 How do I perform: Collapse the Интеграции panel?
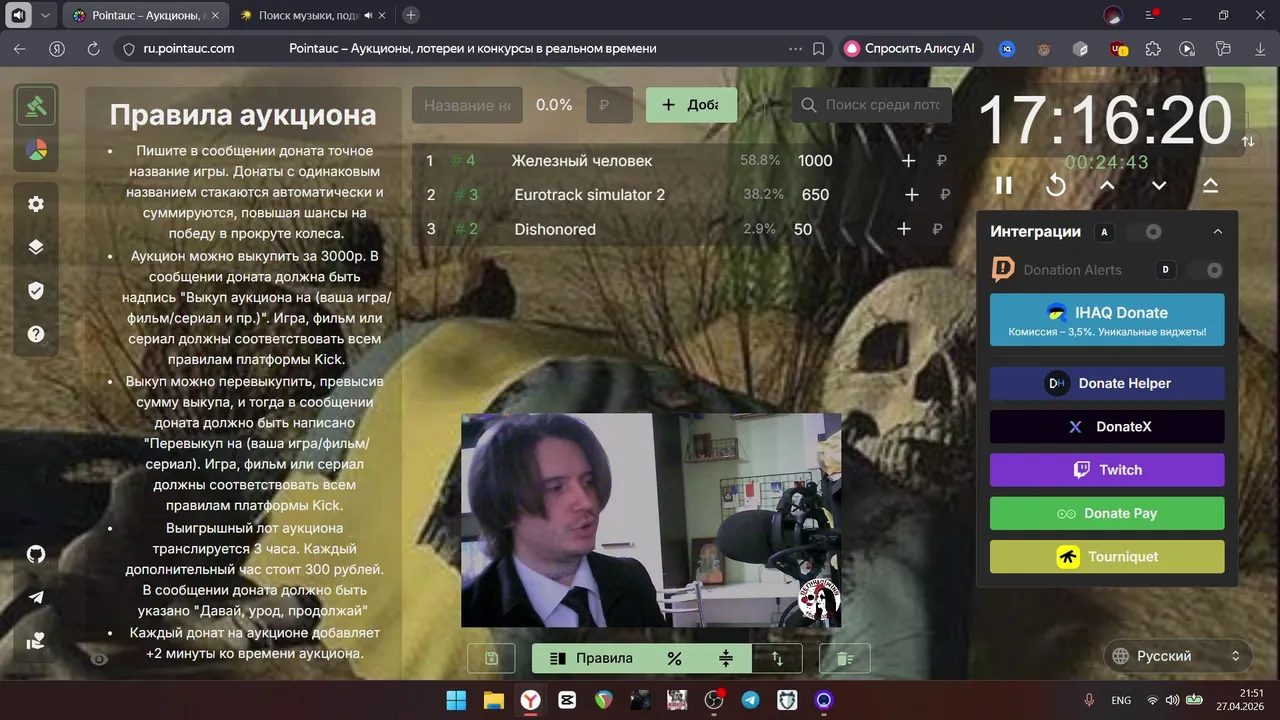(x=1217, y=232)
